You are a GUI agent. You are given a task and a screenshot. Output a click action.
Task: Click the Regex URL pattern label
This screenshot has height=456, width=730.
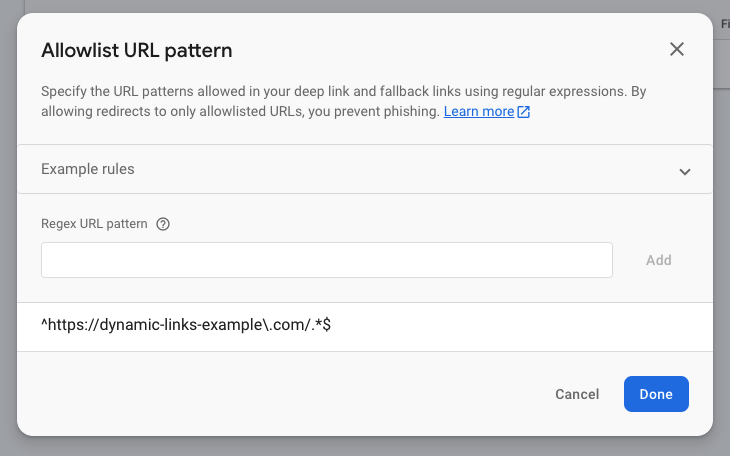(94, 224)
